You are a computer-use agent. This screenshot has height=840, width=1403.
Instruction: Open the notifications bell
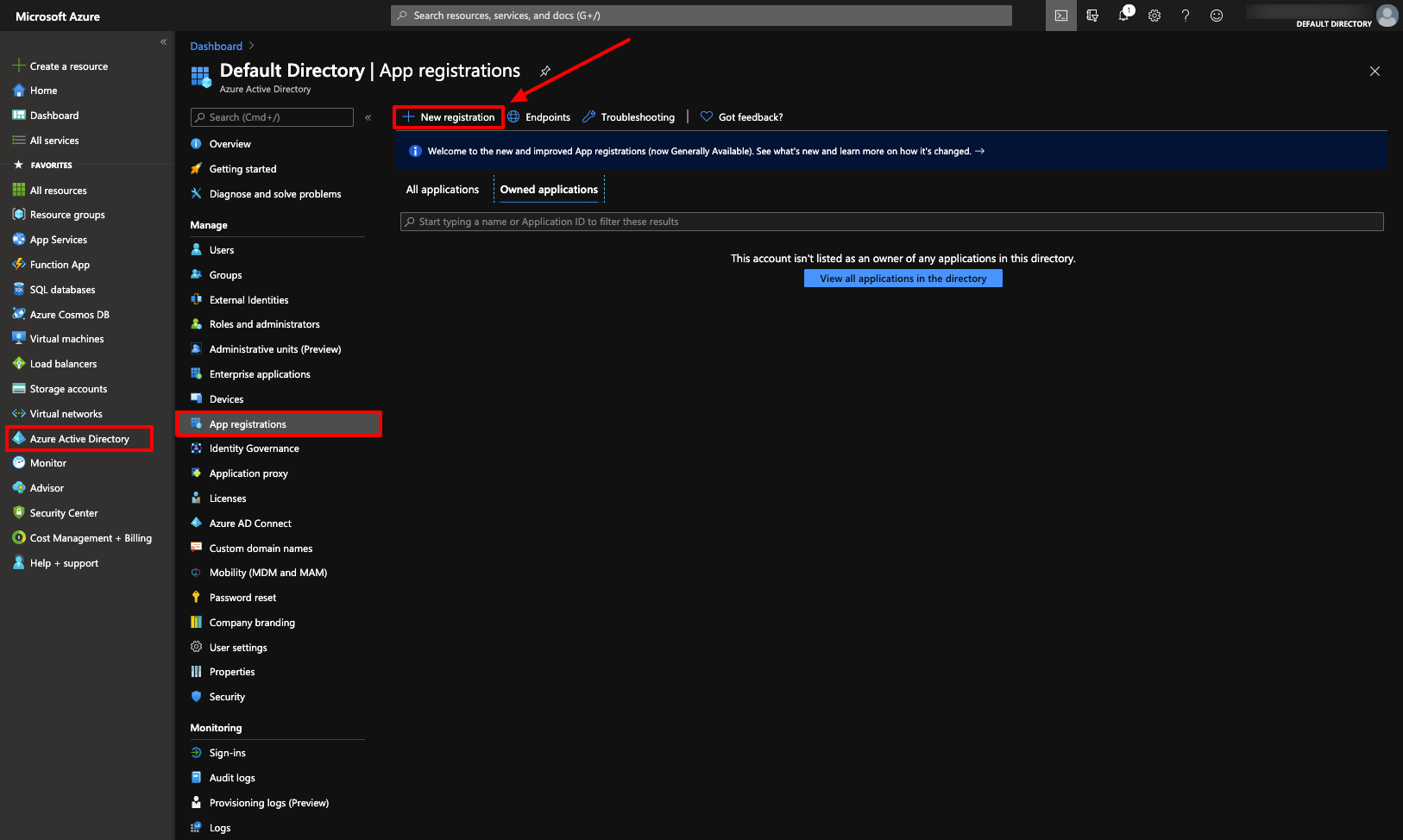tap(1123, 16)
